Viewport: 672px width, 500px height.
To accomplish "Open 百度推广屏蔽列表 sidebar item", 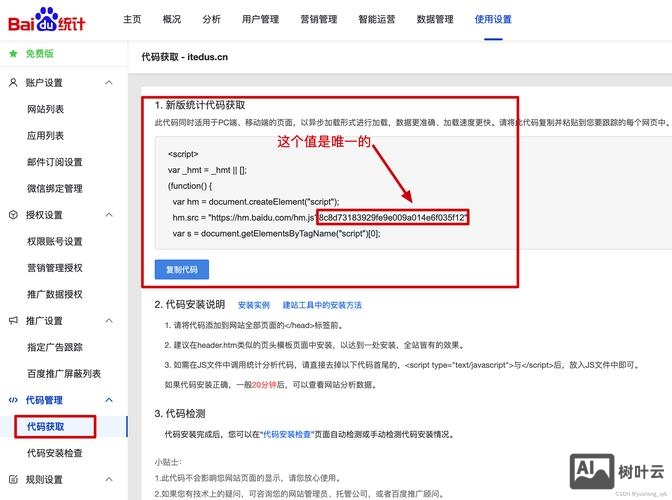I will point(64,374).
